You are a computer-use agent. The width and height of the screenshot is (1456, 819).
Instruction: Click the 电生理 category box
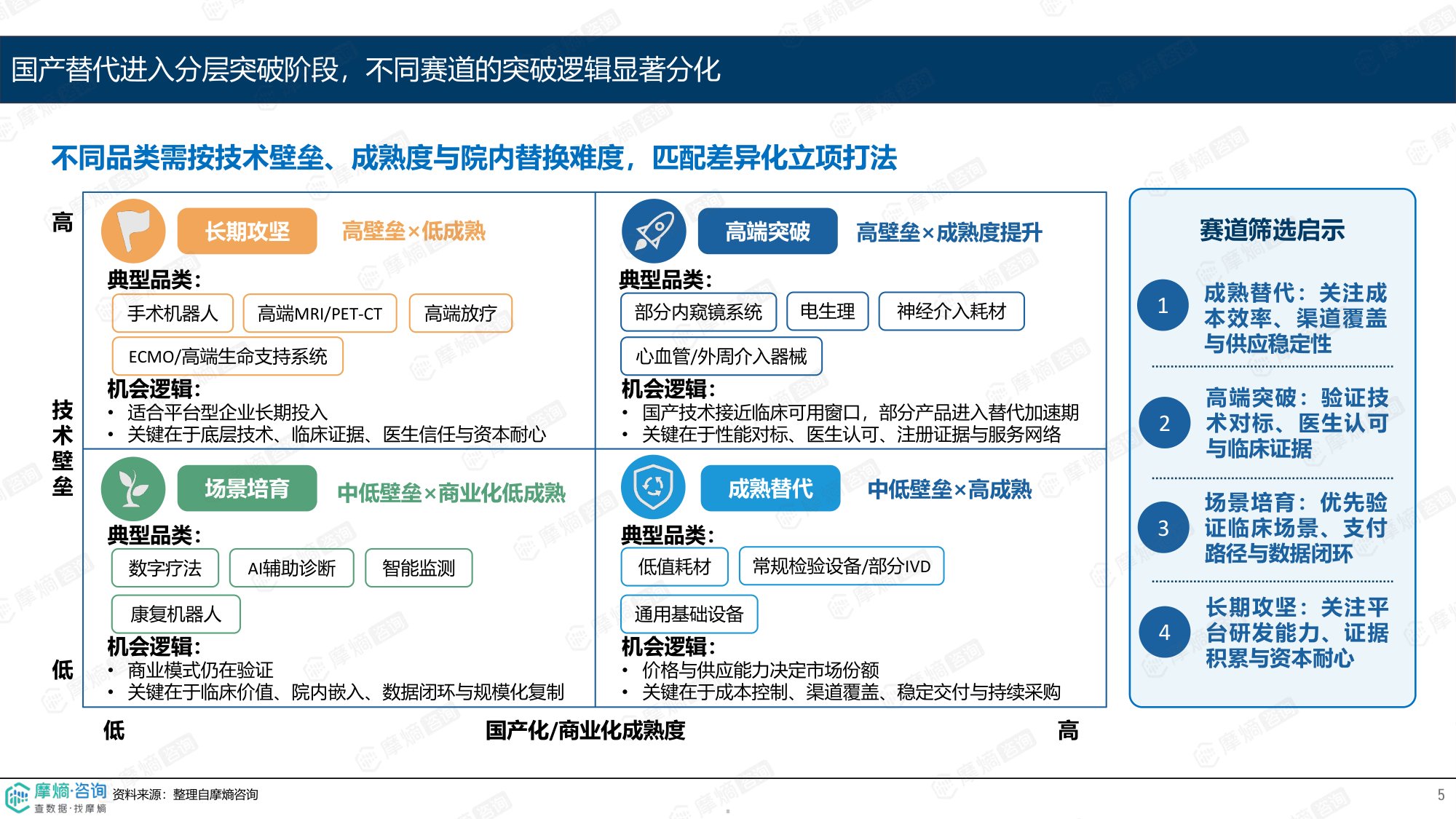click(827, 312)
